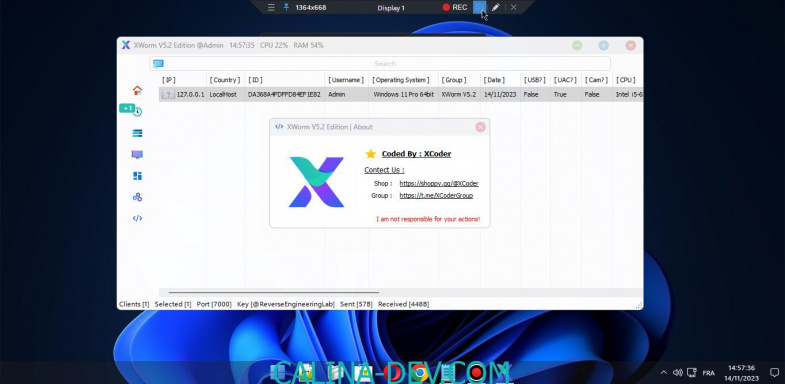Click the Key [@ReverseEngineeringLab] status entry
This screenshot has height=384, width=785.
286,304
